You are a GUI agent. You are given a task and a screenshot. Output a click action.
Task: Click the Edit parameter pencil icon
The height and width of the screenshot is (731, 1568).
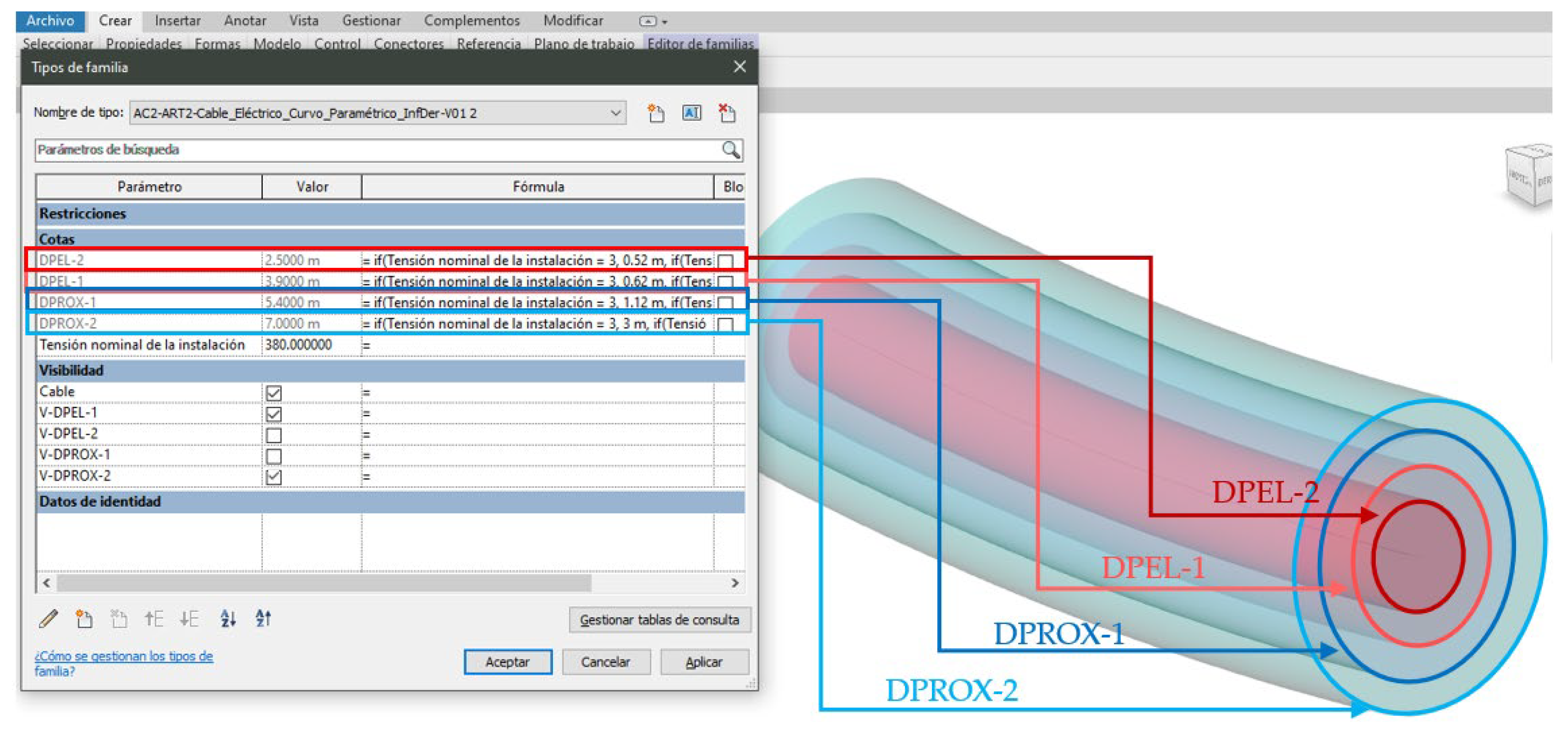(48, 619)
